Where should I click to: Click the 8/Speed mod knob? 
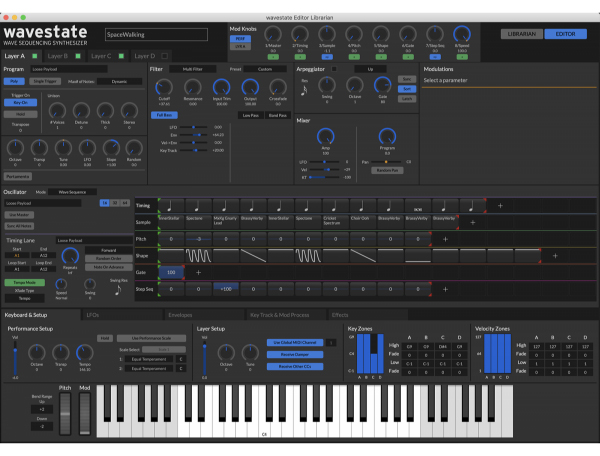462,34
